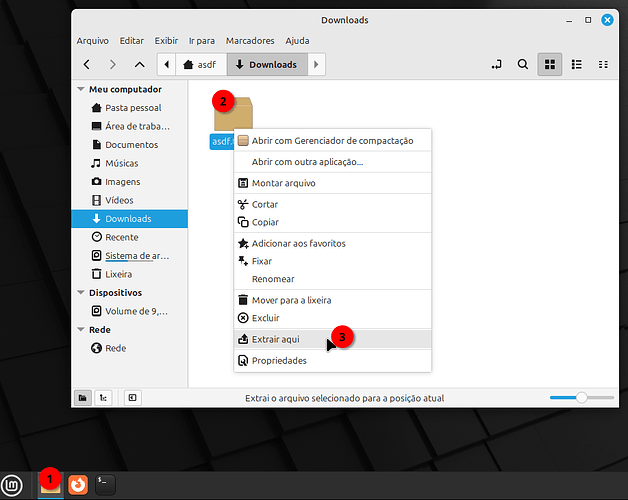This screenshot has width=628, height=500.
Task: Select the asdf archive file icon
Action: (x=233, y=114)
